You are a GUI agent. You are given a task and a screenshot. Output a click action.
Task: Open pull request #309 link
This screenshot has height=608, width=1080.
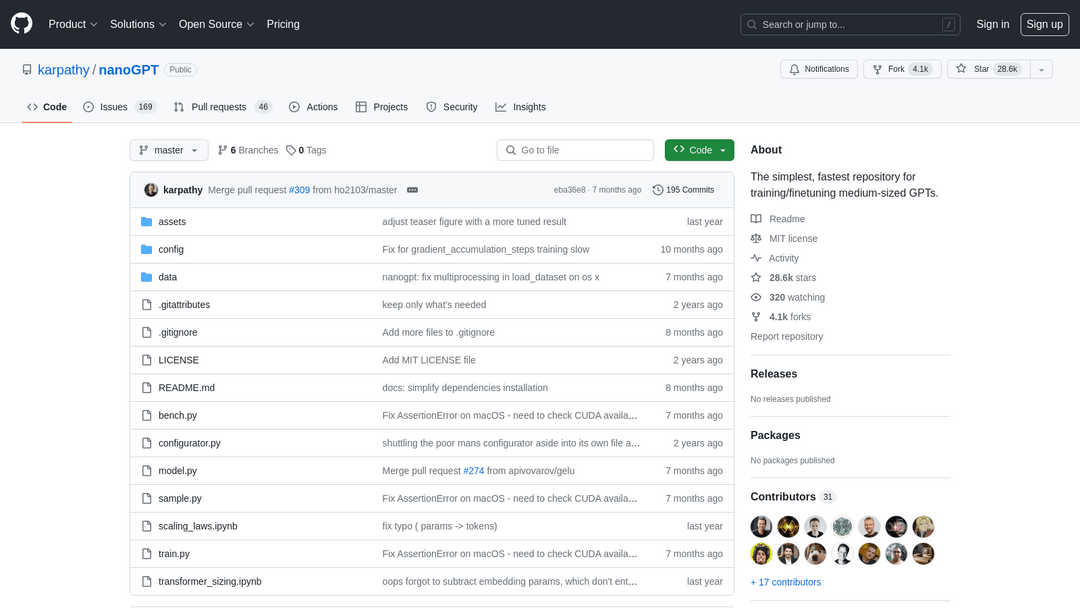(x=299, y=190)
